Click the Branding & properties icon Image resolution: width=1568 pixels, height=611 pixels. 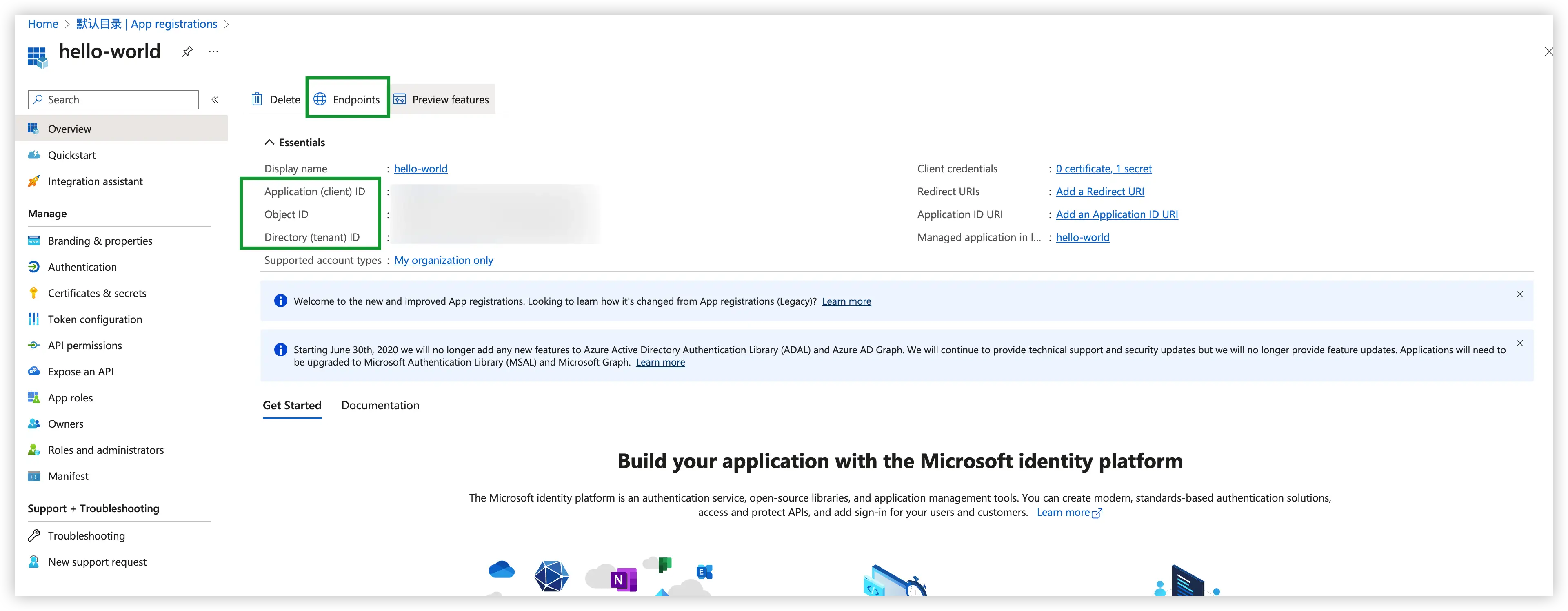tap(34, 241)
